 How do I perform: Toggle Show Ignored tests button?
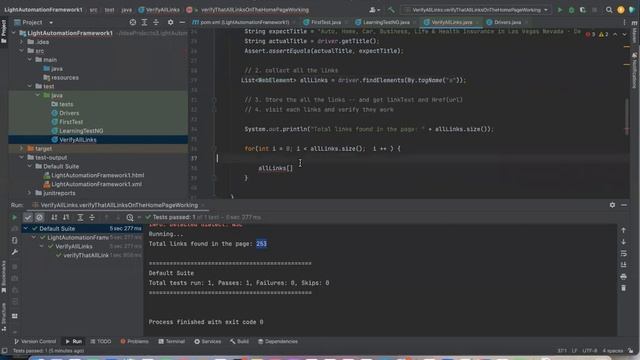[39, 218]
